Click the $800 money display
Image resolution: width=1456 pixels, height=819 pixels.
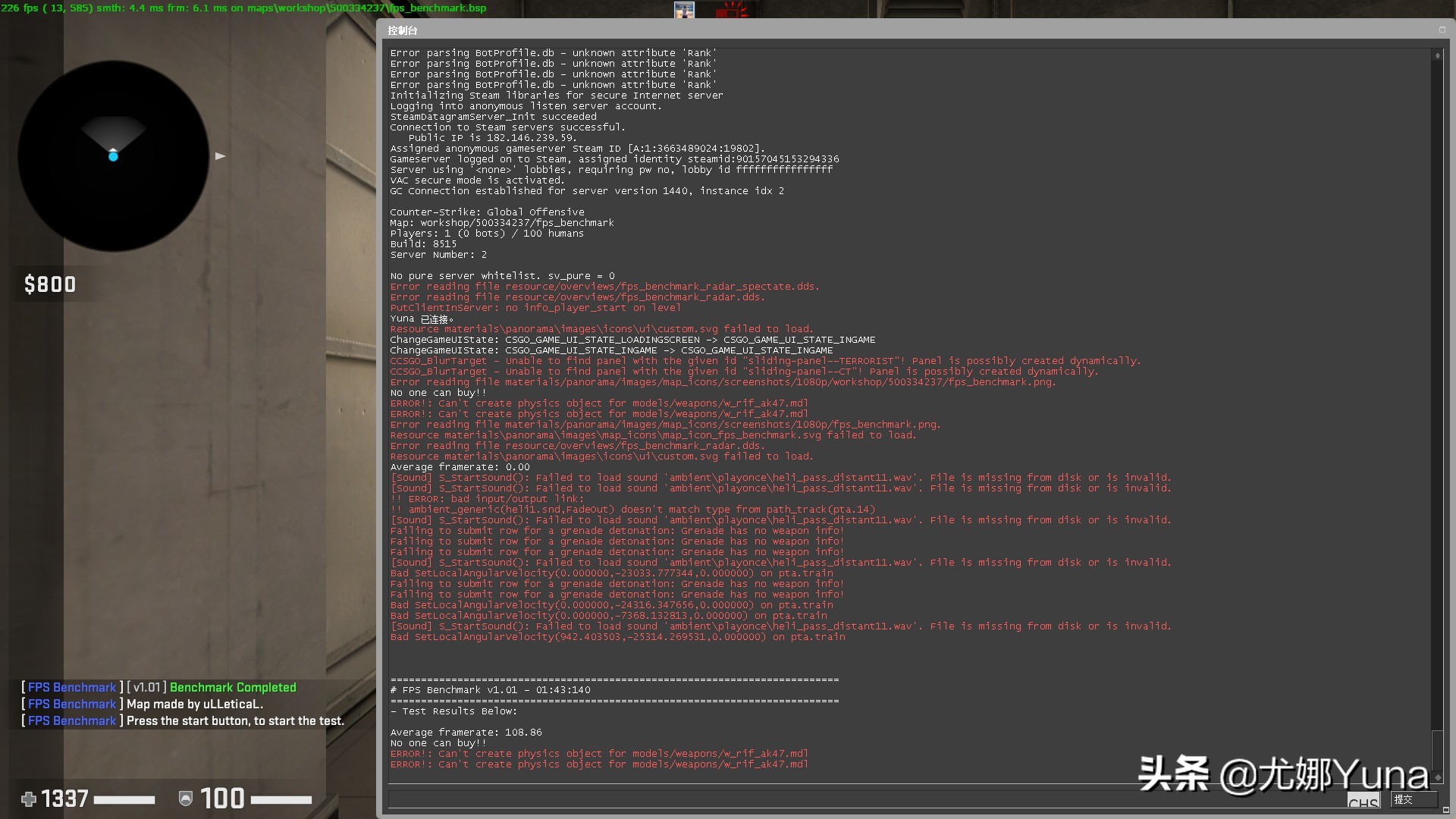click(x=50, y=284)
